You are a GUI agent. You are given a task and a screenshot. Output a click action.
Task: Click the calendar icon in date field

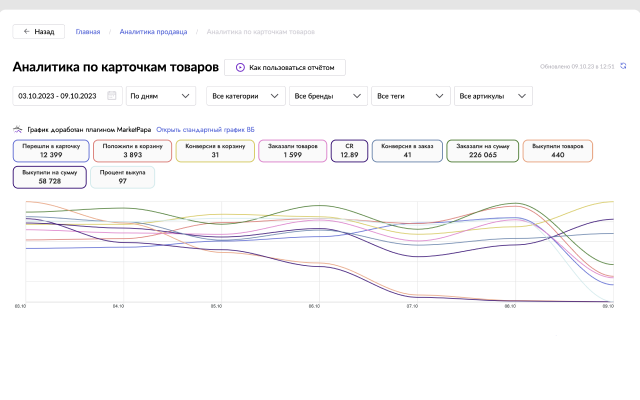tap(112, 96)
